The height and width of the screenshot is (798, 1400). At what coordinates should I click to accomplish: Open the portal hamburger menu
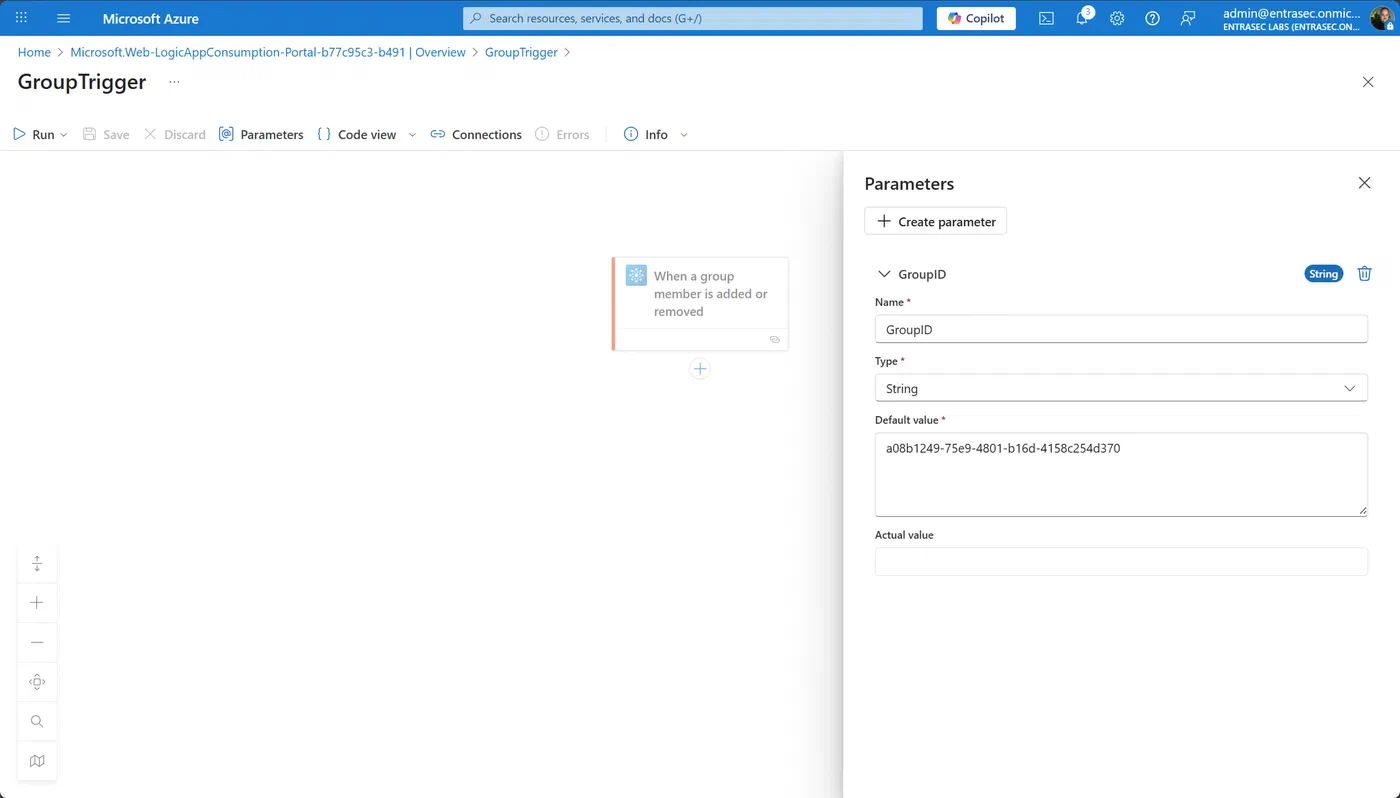click(64, 18)
